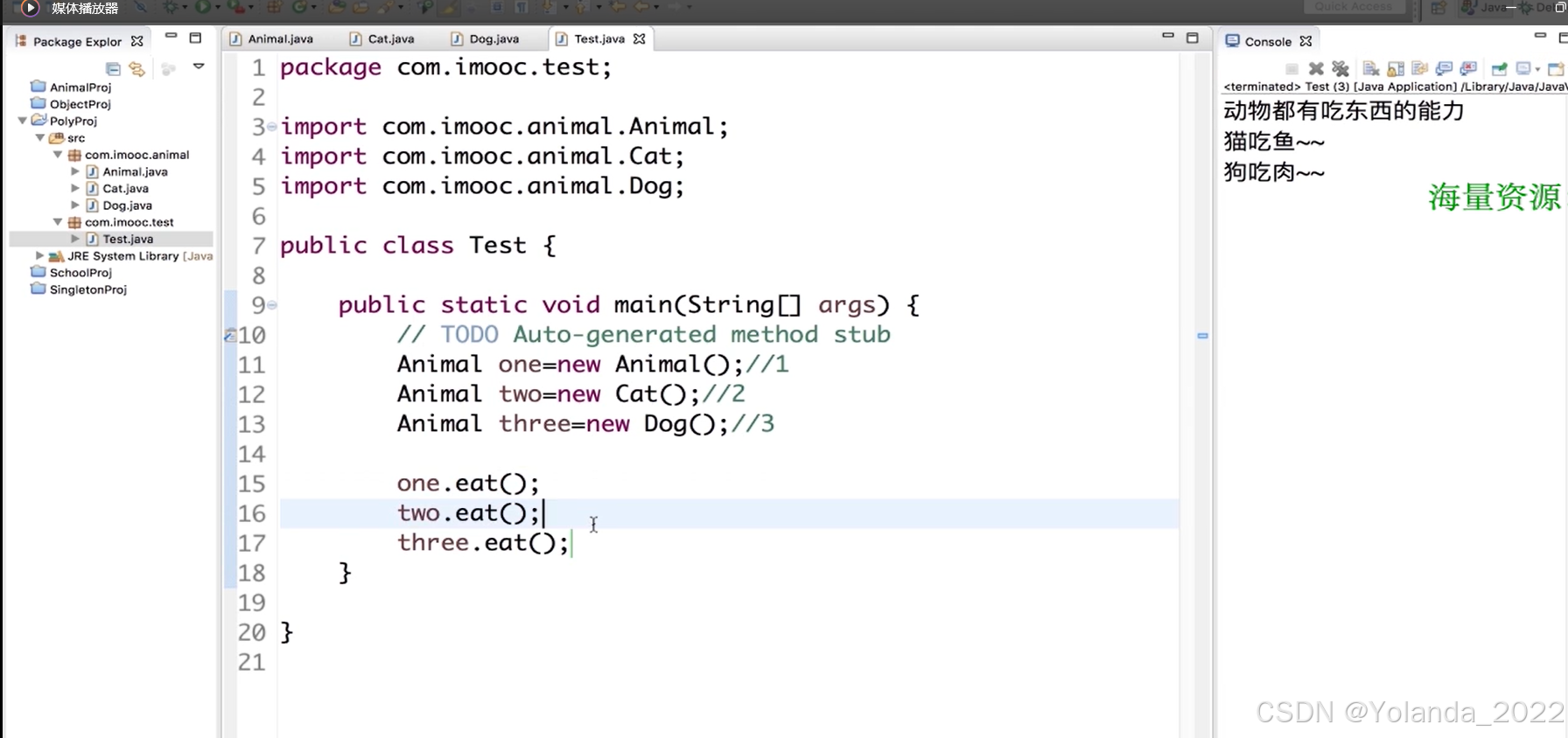The image size is (1568, 738).
Task: Fold the imports at line 3
Action: [x=272, y=127]
